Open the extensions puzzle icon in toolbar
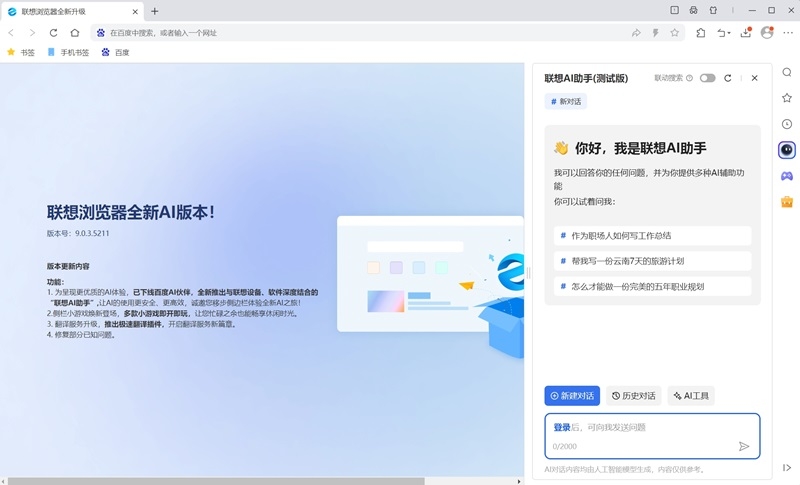The width and height of the screenshot is (800, 485). 701,33
